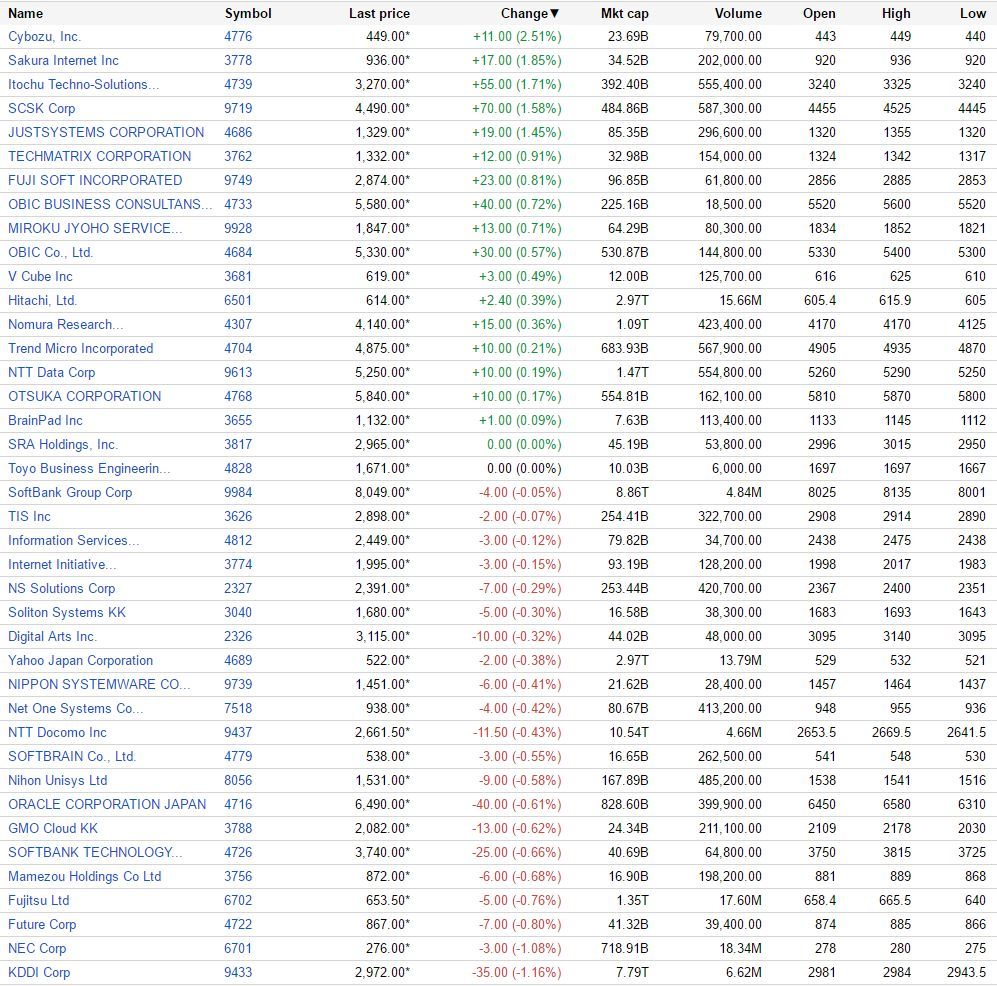Open Sakura Internet Inc link
Viewport: 997px width, 986px height.
click(63, 60)
